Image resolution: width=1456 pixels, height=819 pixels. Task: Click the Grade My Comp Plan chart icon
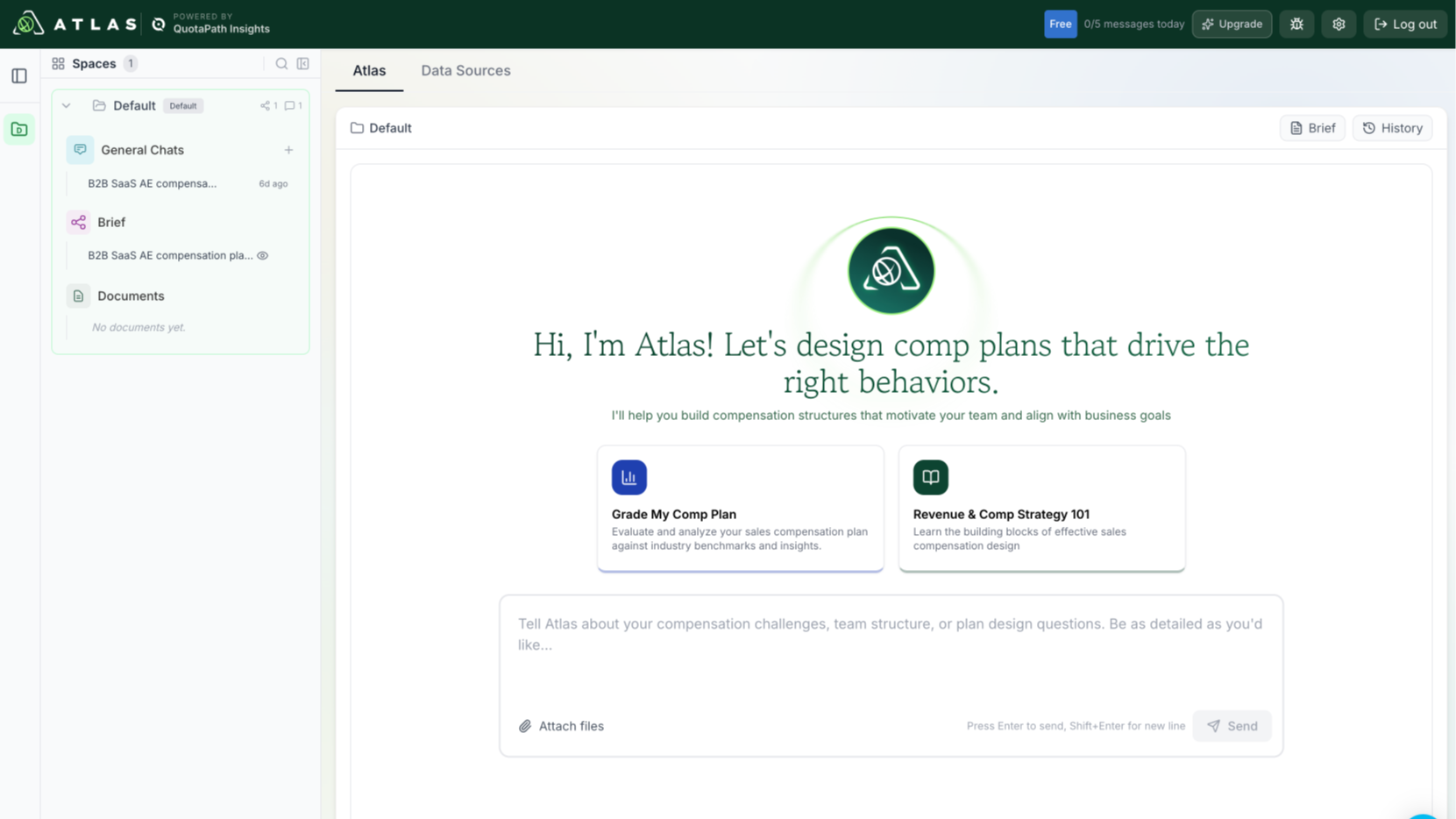[x=629, y=477]
